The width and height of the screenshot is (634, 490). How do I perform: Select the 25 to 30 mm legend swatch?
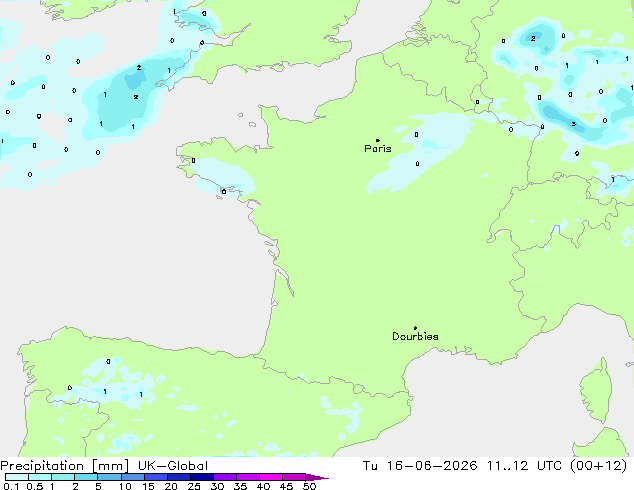coord(201,477)
